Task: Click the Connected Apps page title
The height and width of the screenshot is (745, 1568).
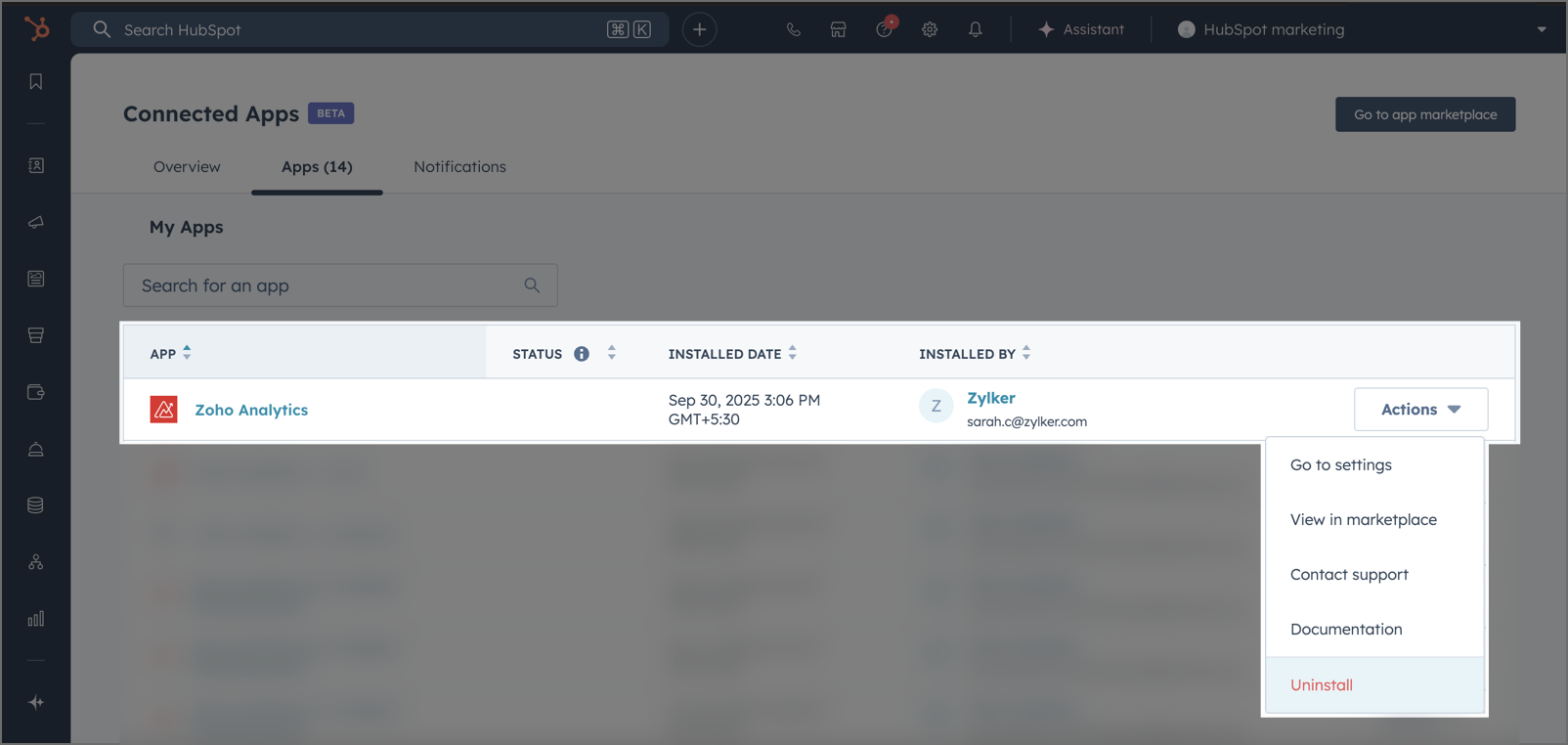Action: click(x=211, y=114)
